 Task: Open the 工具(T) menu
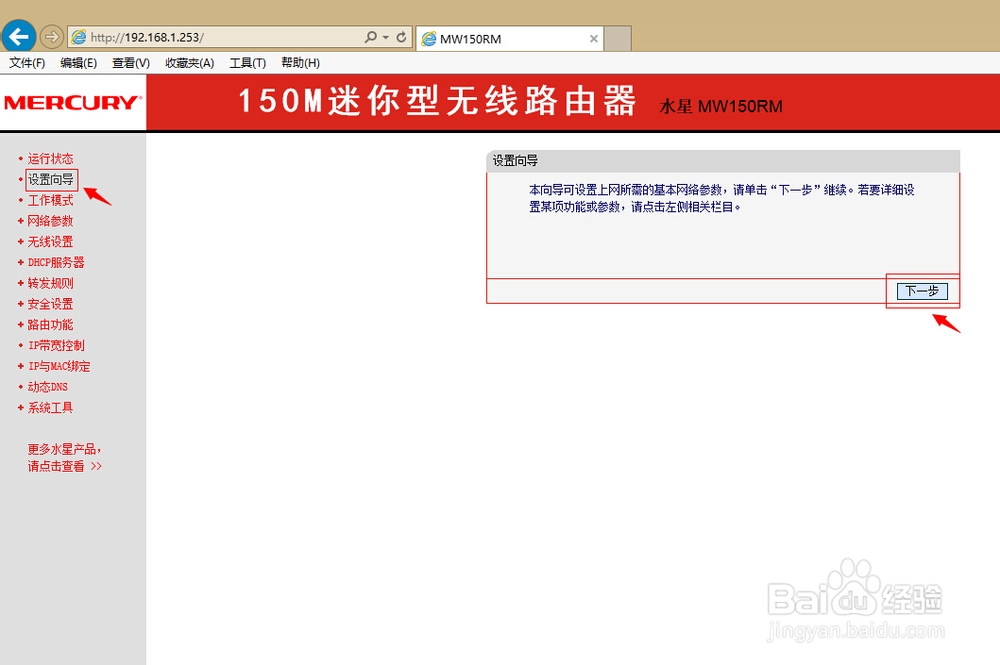[247, 62]
